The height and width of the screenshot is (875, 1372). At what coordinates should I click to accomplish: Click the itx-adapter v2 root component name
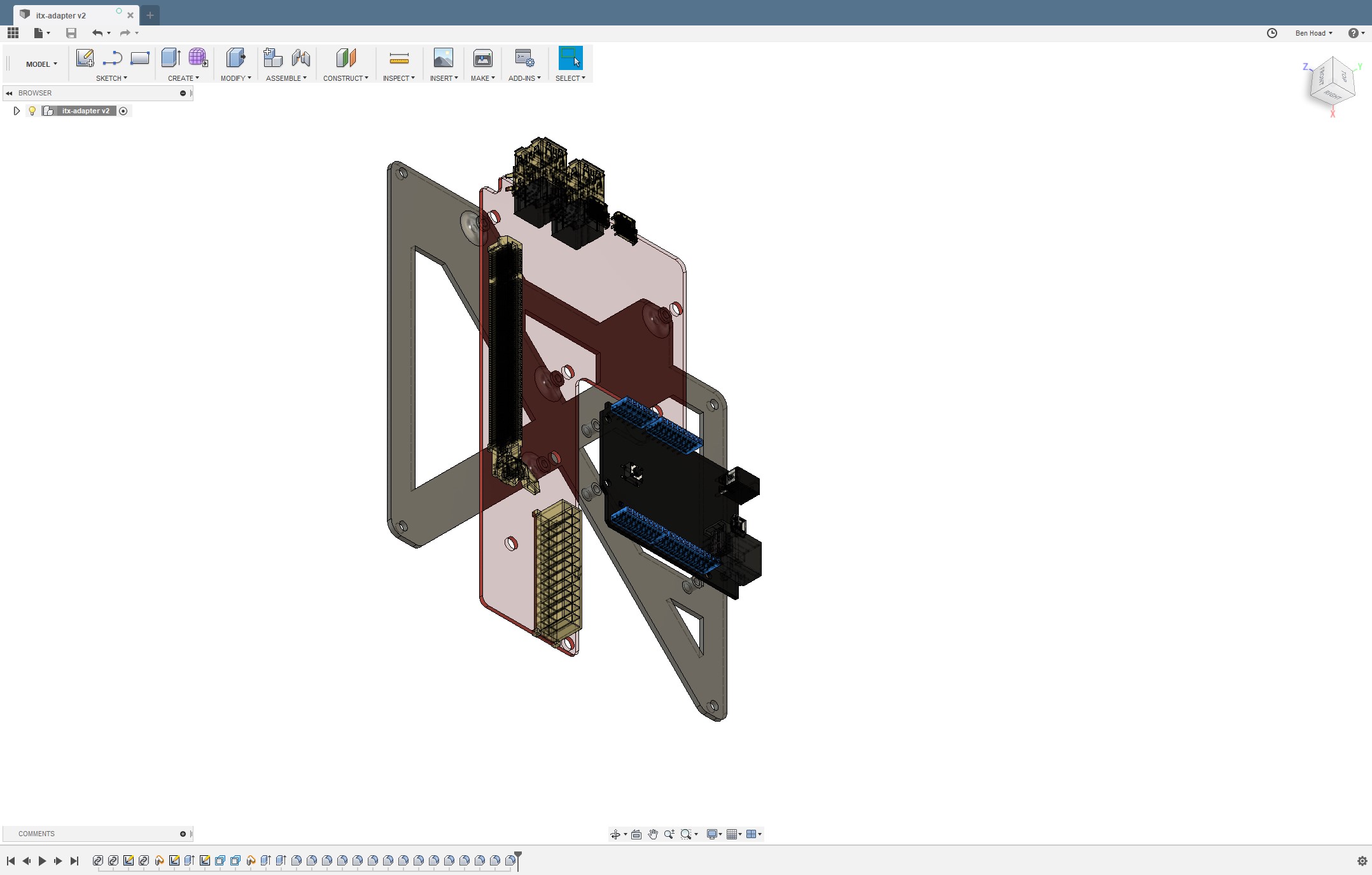[x=85, y=111]
